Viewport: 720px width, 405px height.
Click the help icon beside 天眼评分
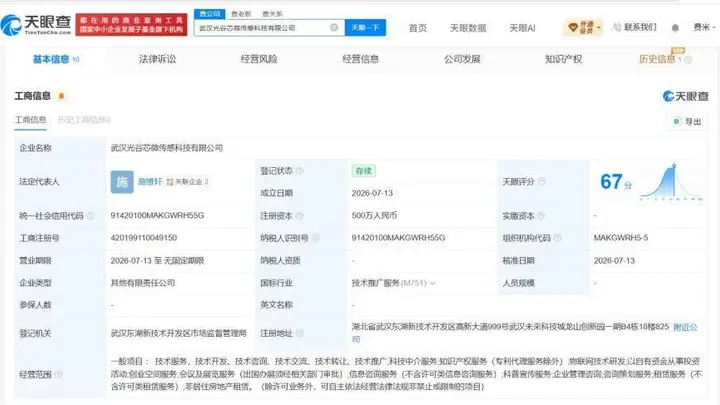[x=541, y=181]
